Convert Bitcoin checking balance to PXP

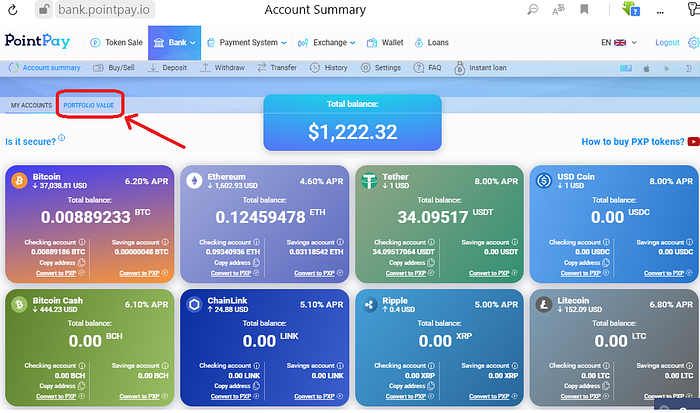tap(56, 273)
